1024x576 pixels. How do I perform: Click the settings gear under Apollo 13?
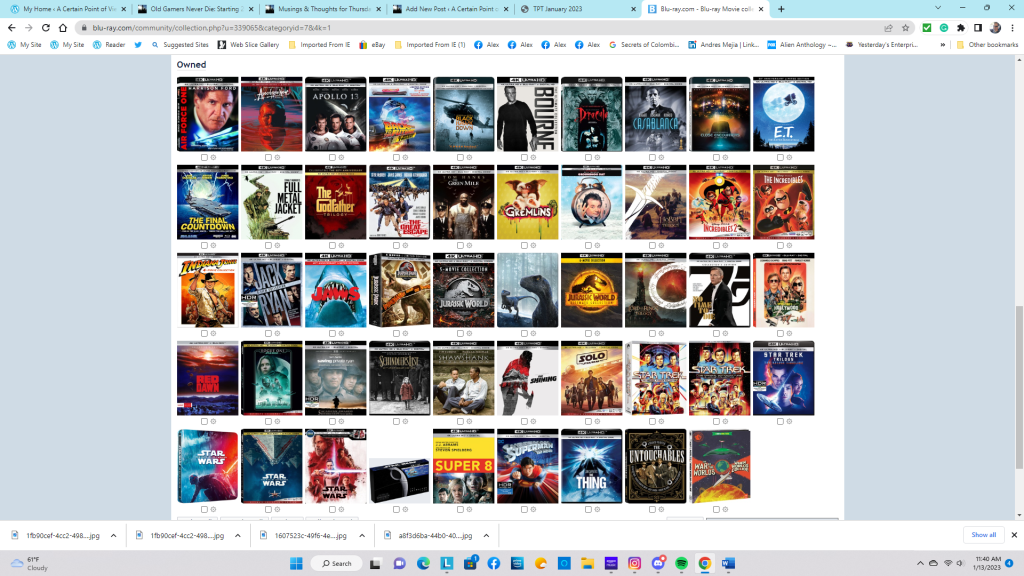coord(340,157)
